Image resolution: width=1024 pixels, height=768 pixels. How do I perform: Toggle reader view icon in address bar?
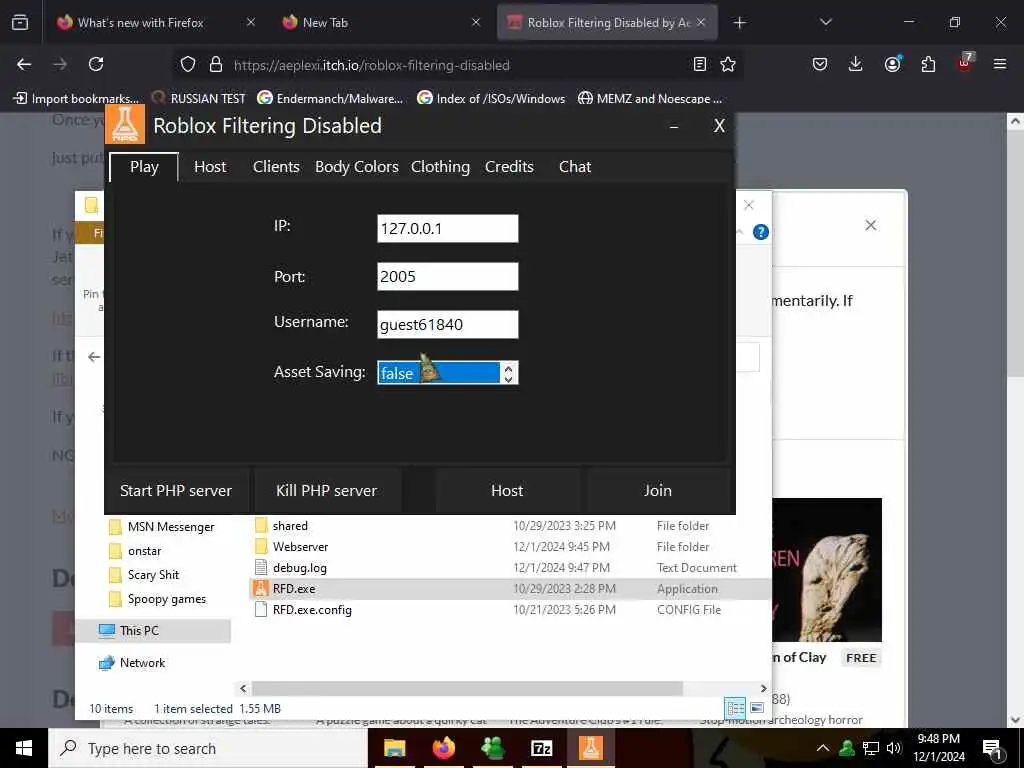[699, 64]
